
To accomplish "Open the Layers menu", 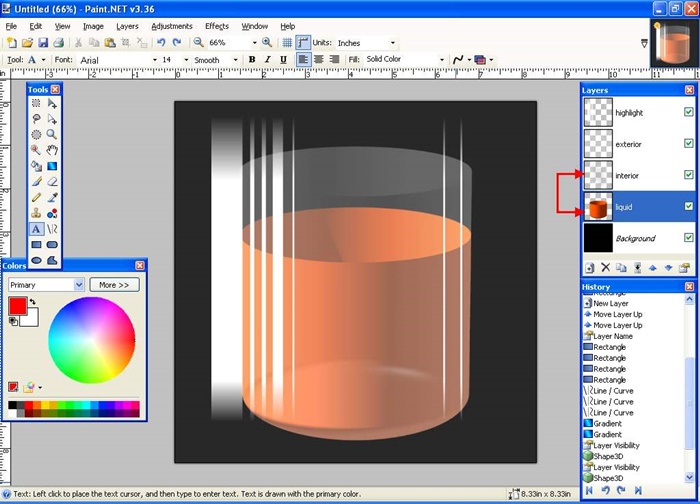I will [127, 26].
